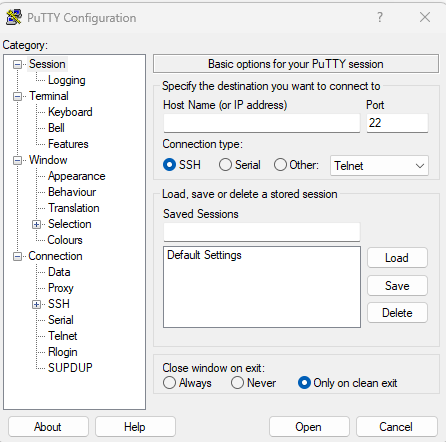Click the Open button
This screenshot has height=442, width=446.
[x=309, y=427]
